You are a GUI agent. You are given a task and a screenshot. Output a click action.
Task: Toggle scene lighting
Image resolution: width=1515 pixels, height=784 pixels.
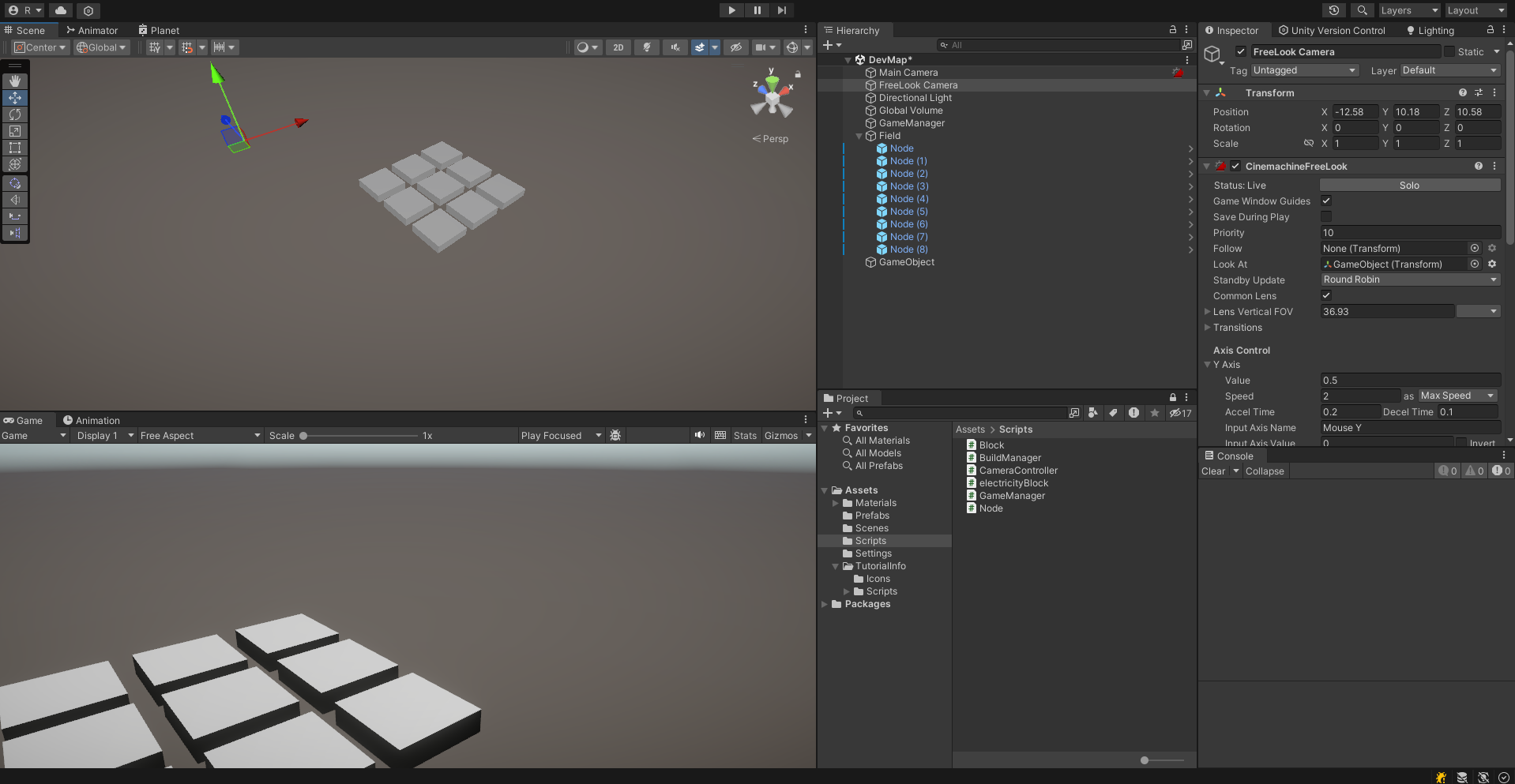pos(647,47)
